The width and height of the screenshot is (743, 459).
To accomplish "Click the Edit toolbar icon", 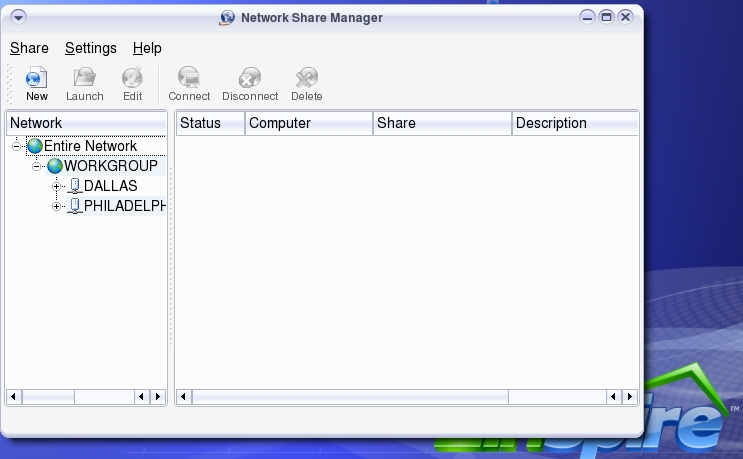I will pos(132,78).
